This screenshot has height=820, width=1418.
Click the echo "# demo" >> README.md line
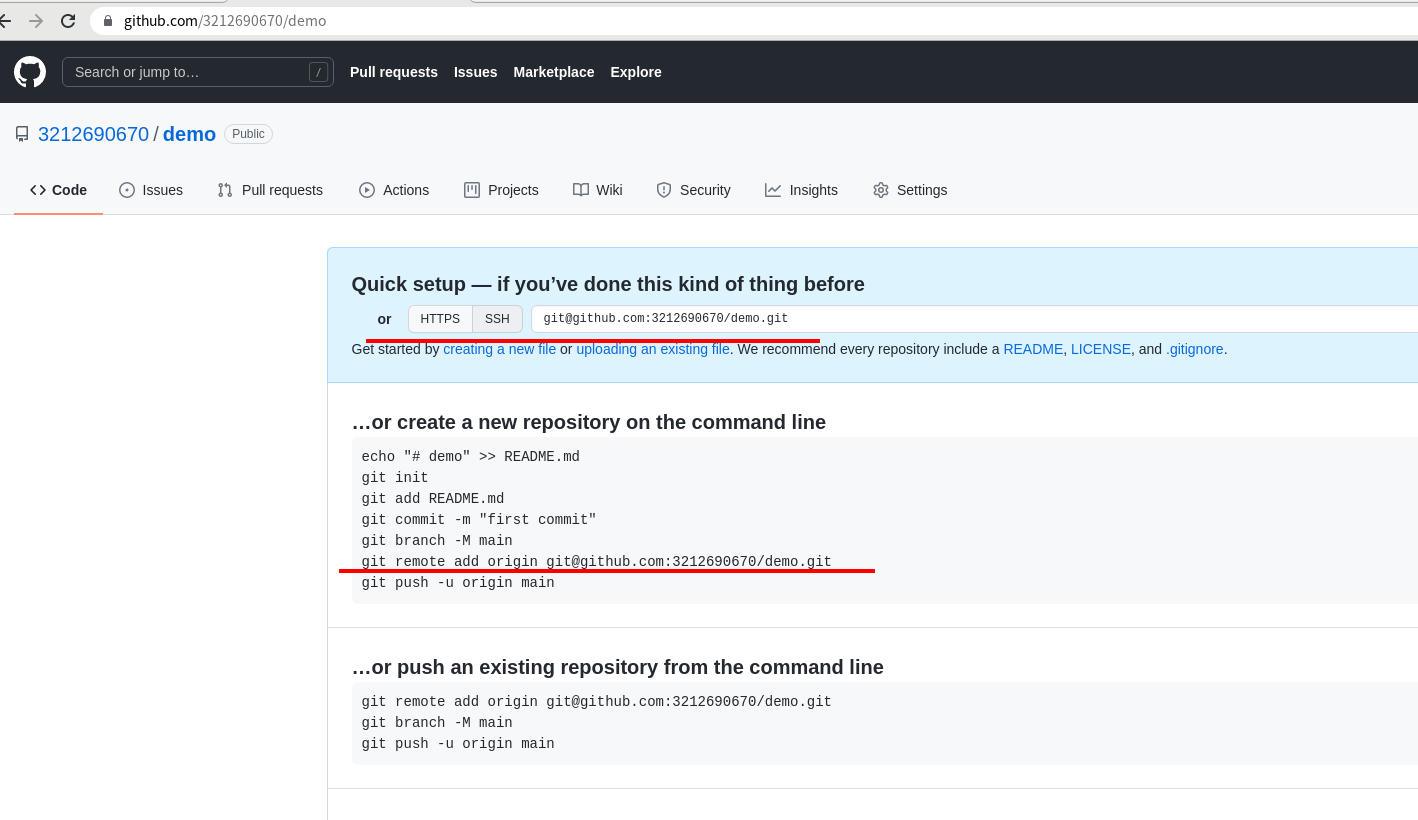(471, 457)
